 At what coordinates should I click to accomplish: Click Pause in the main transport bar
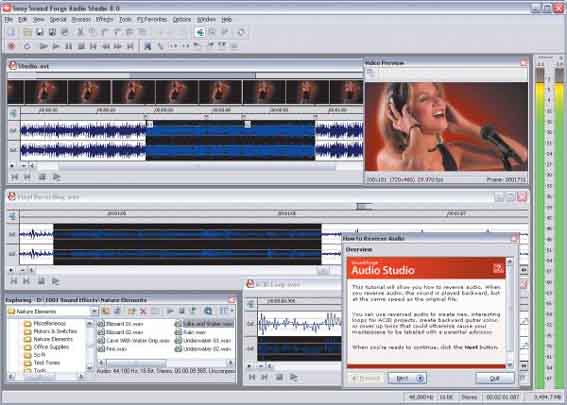[68, 46]
